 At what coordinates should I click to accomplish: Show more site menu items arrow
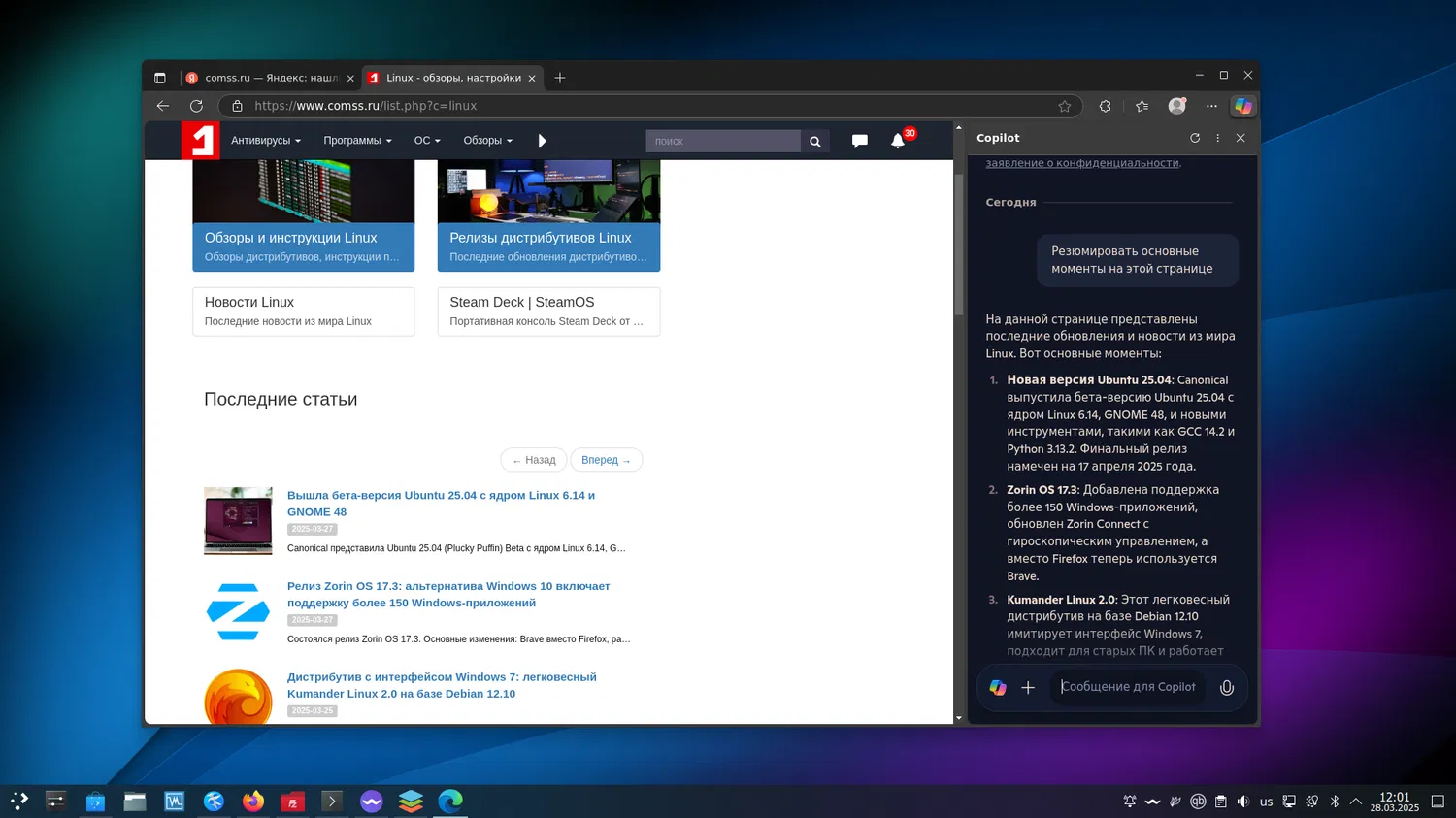pyautogui.click(x=543, y=141)
